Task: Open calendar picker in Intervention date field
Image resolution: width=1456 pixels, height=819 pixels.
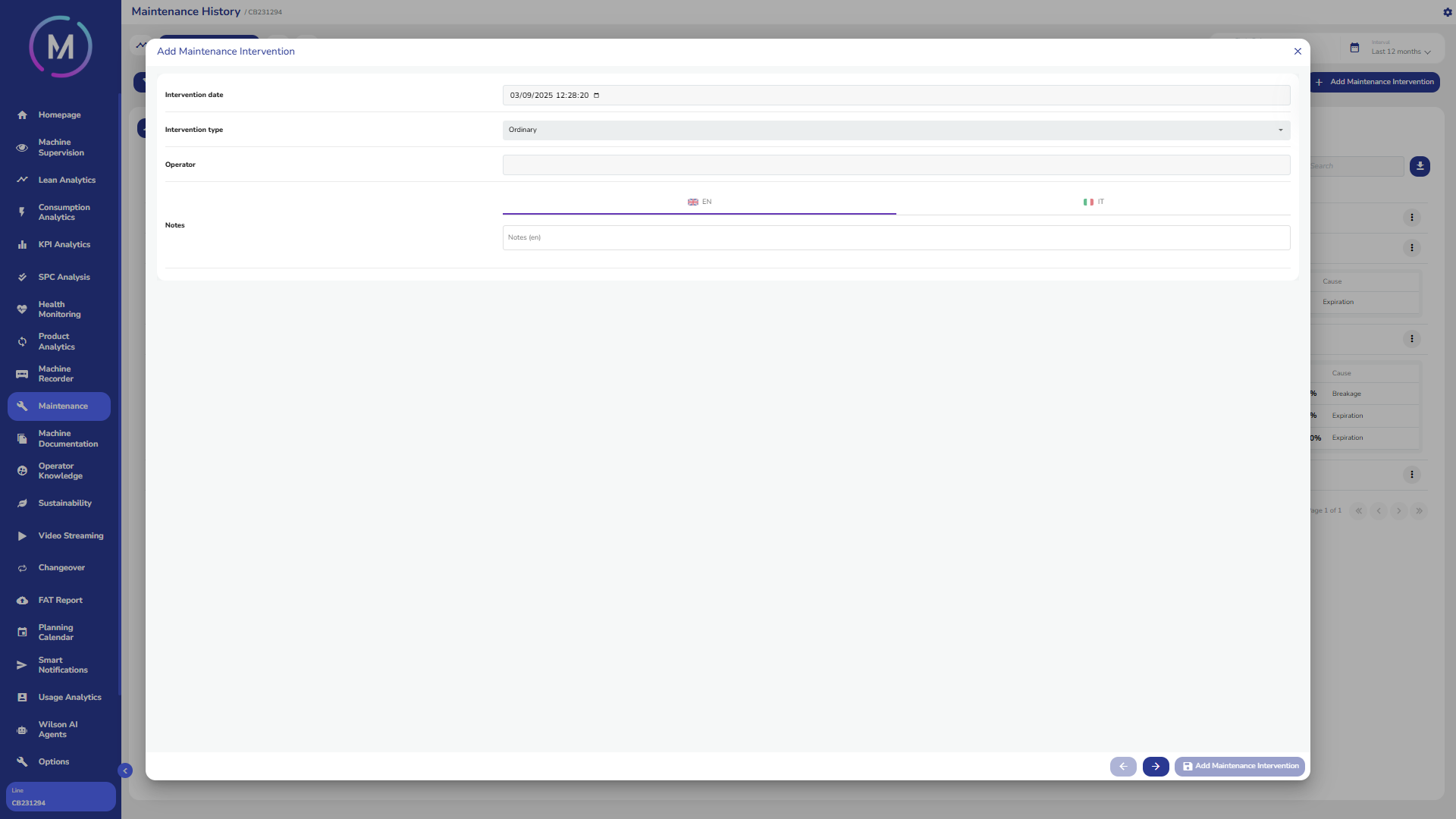Action: tap(596, 96)
